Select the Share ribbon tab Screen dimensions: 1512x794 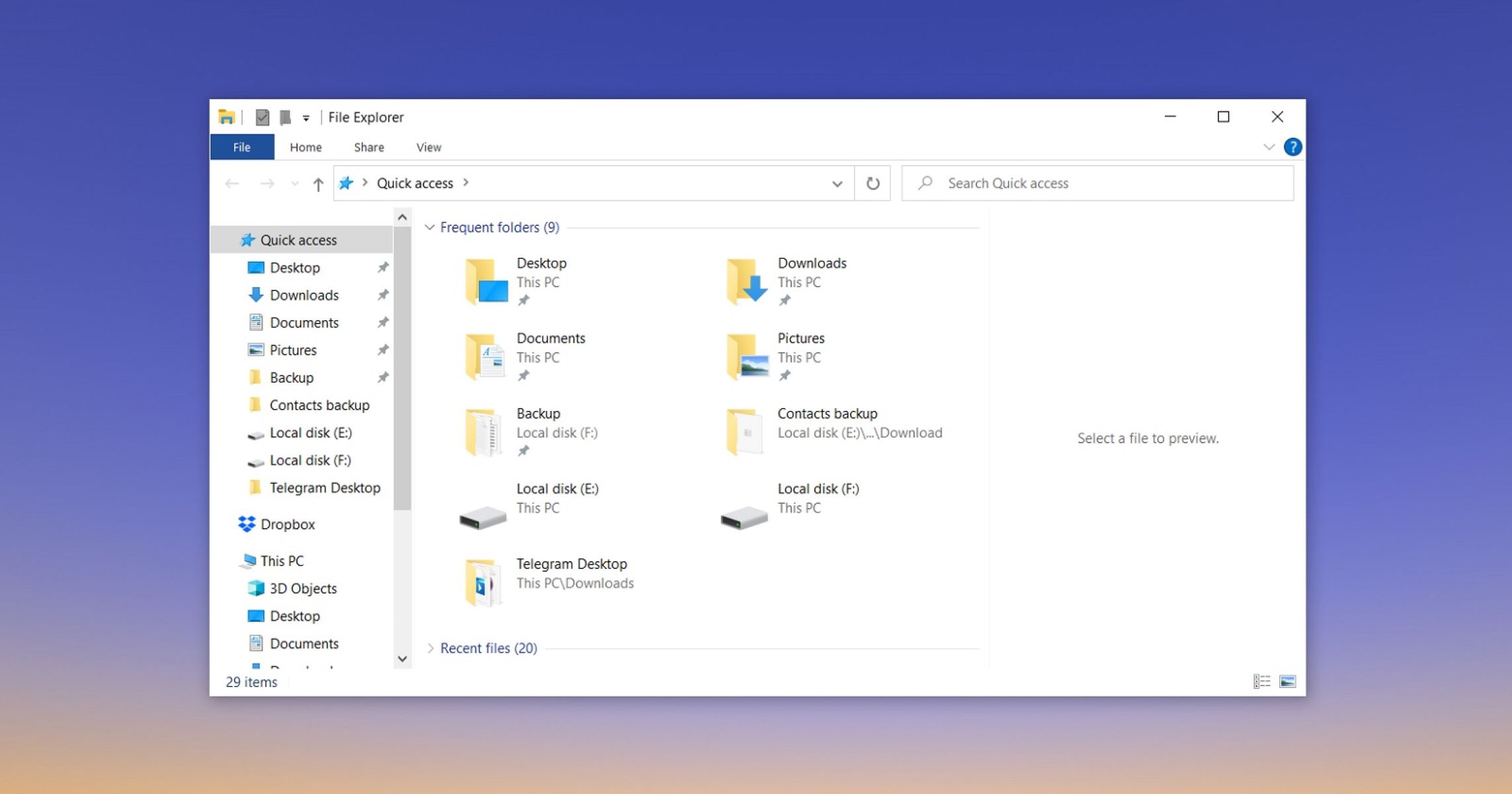tap(368, 147)
